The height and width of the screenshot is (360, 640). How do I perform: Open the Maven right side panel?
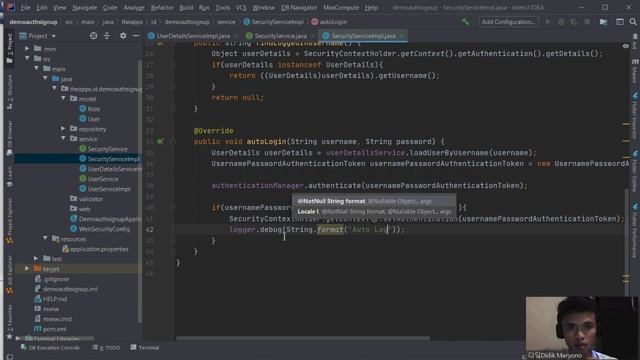tap(634, 71)
